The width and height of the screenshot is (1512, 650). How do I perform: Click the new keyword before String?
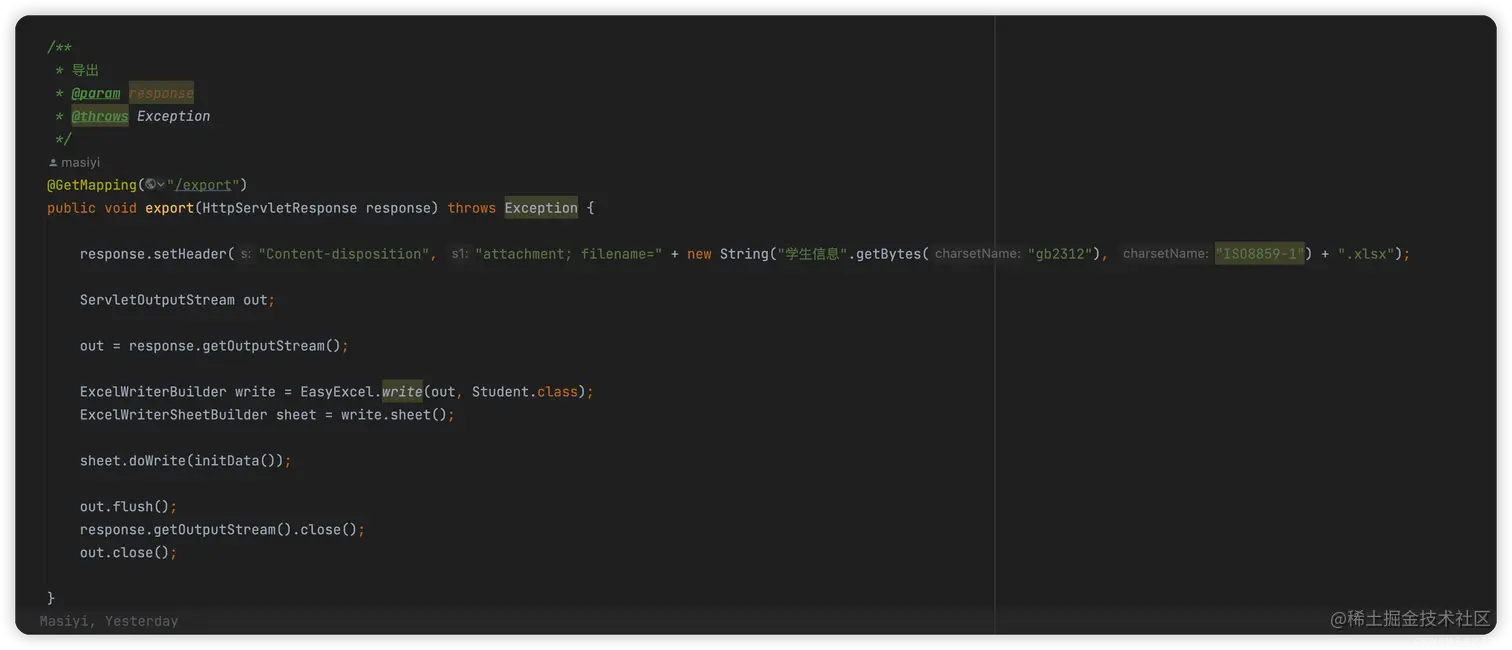point(699,254)
